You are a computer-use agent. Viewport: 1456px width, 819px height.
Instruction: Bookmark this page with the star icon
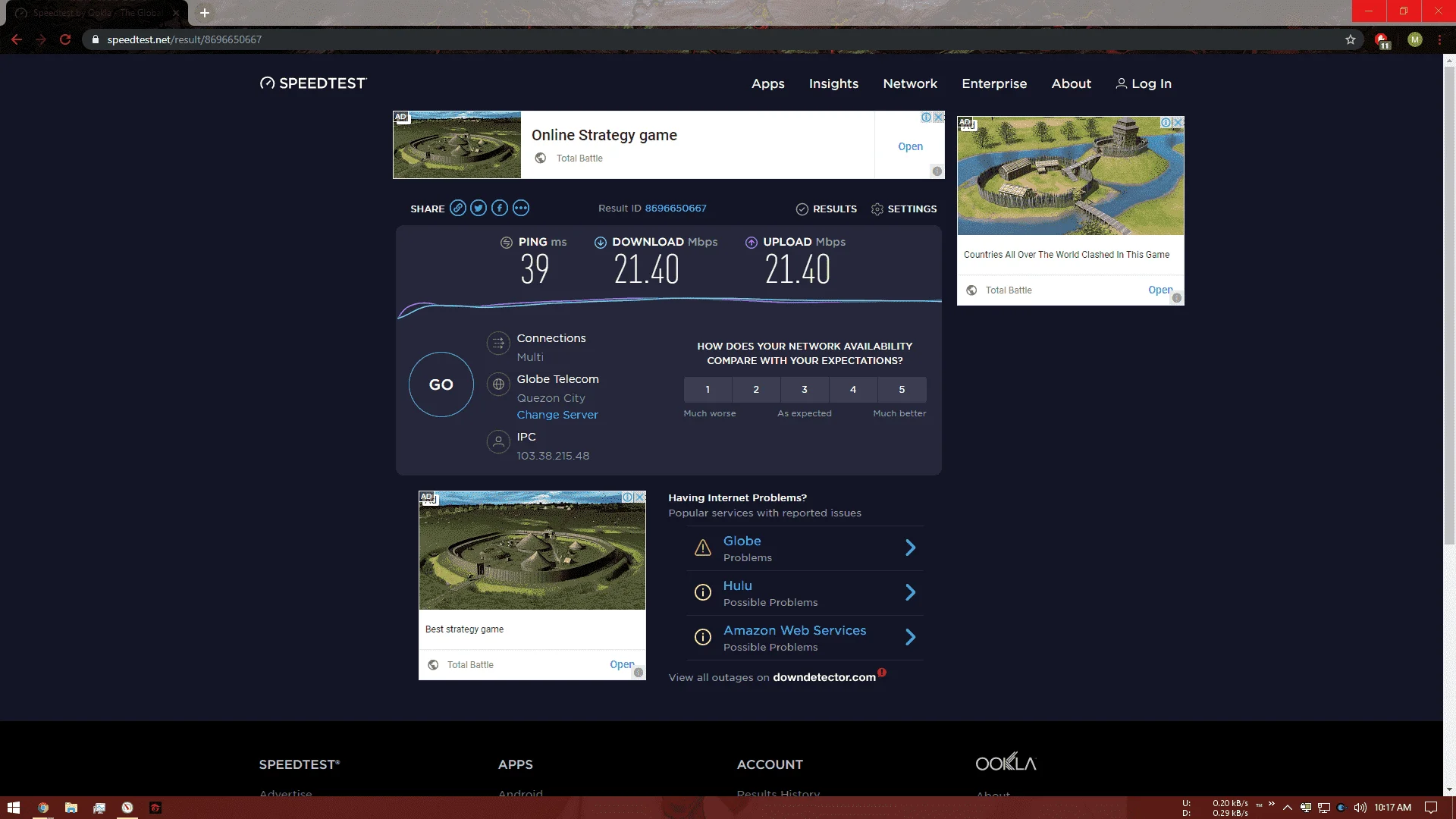[x=1351, y=39]
